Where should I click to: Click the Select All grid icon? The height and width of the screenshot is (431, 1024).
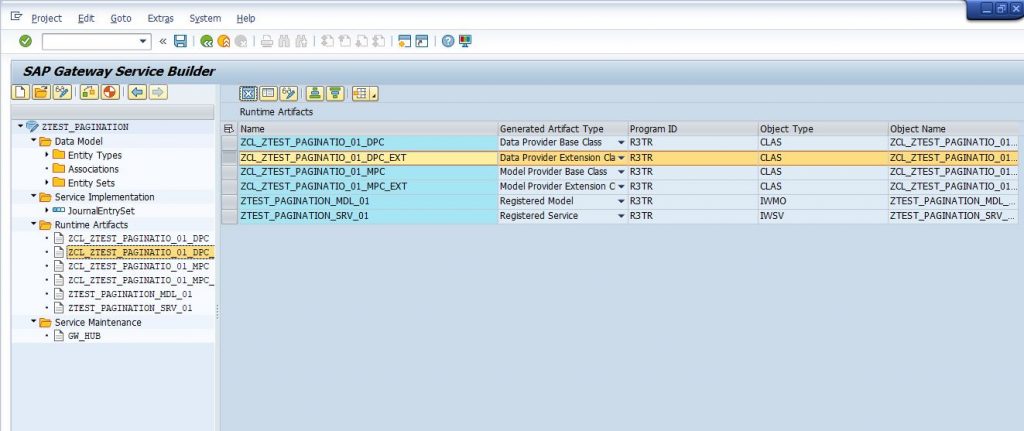point(248,93)
